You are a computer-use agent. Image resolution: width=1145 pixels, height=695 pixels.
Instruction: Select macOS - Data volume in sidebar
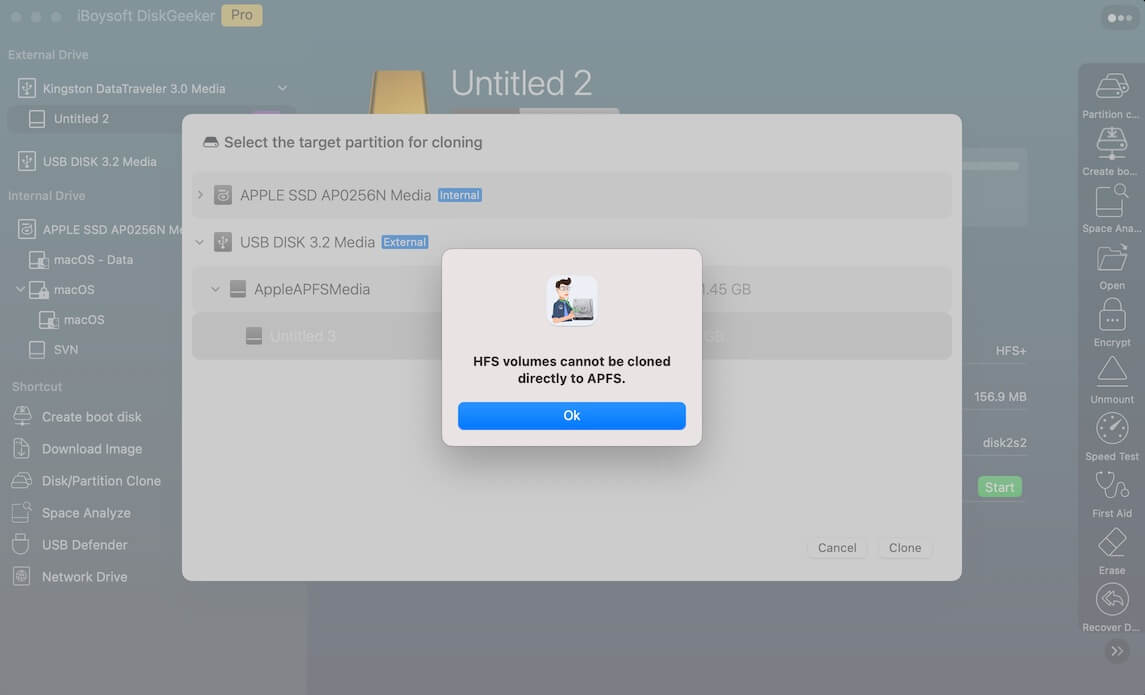click(x=93, y=260)
